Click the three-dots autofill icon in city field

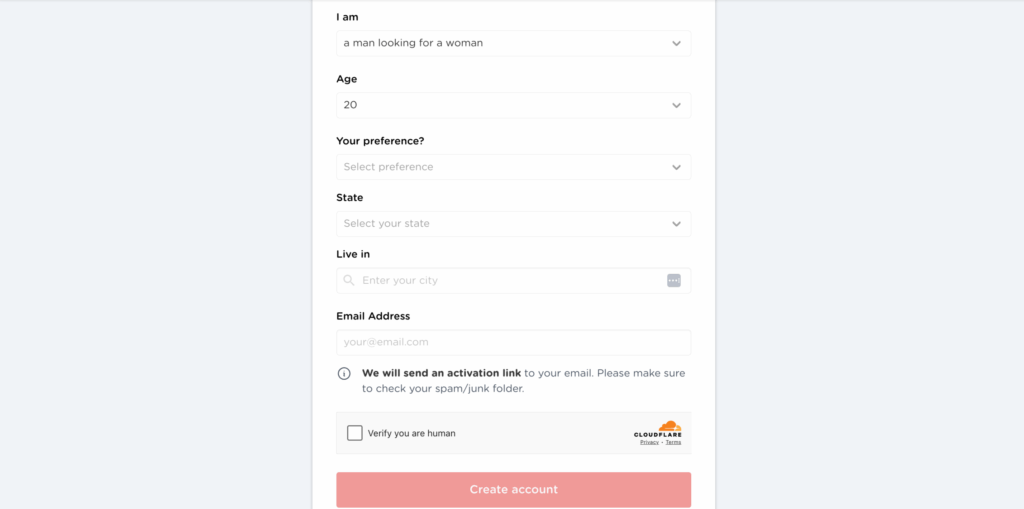tap(674, 281)
